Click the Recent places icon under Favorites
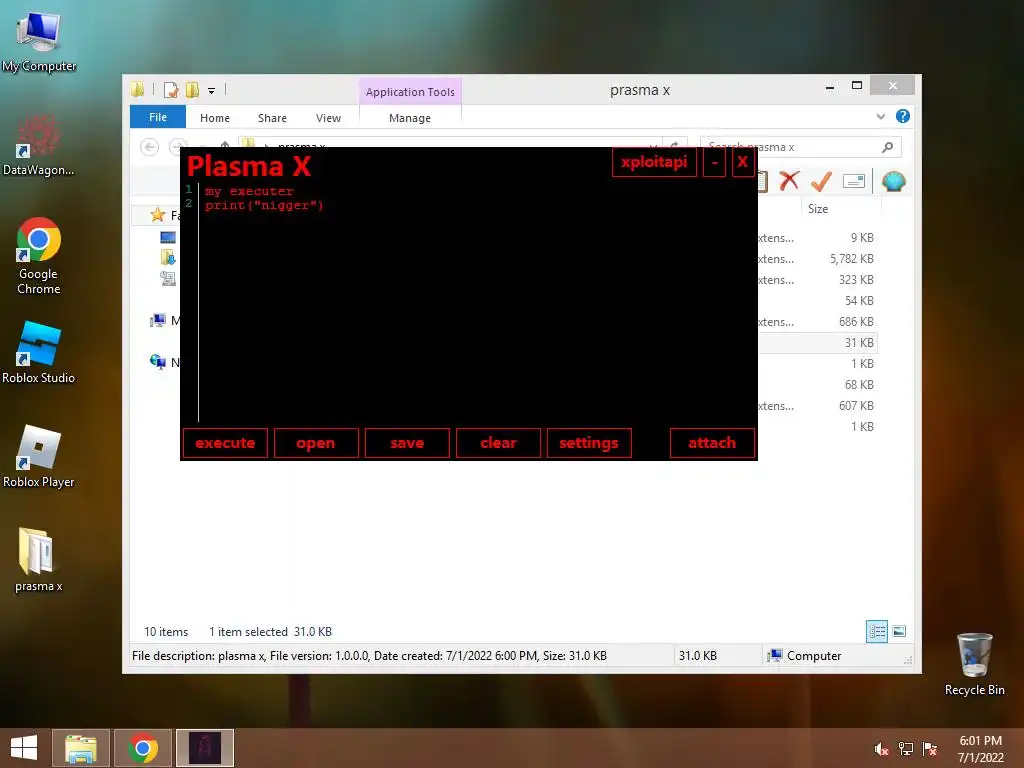This screenshot has height=768, width=1024. point(168,278)
